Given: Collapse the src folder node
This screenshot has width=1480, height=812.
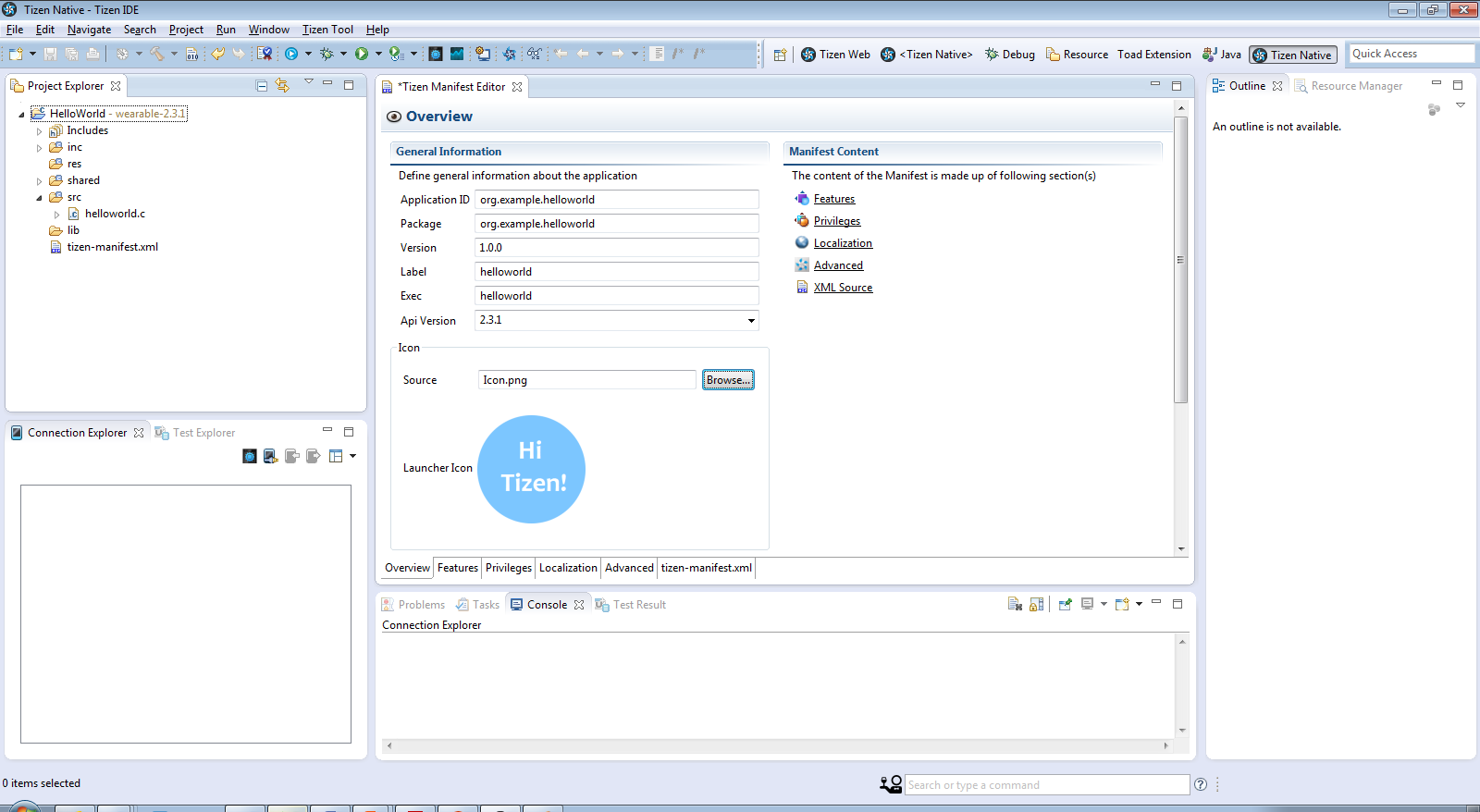Looking at the screenshot, I should point(39,198).
